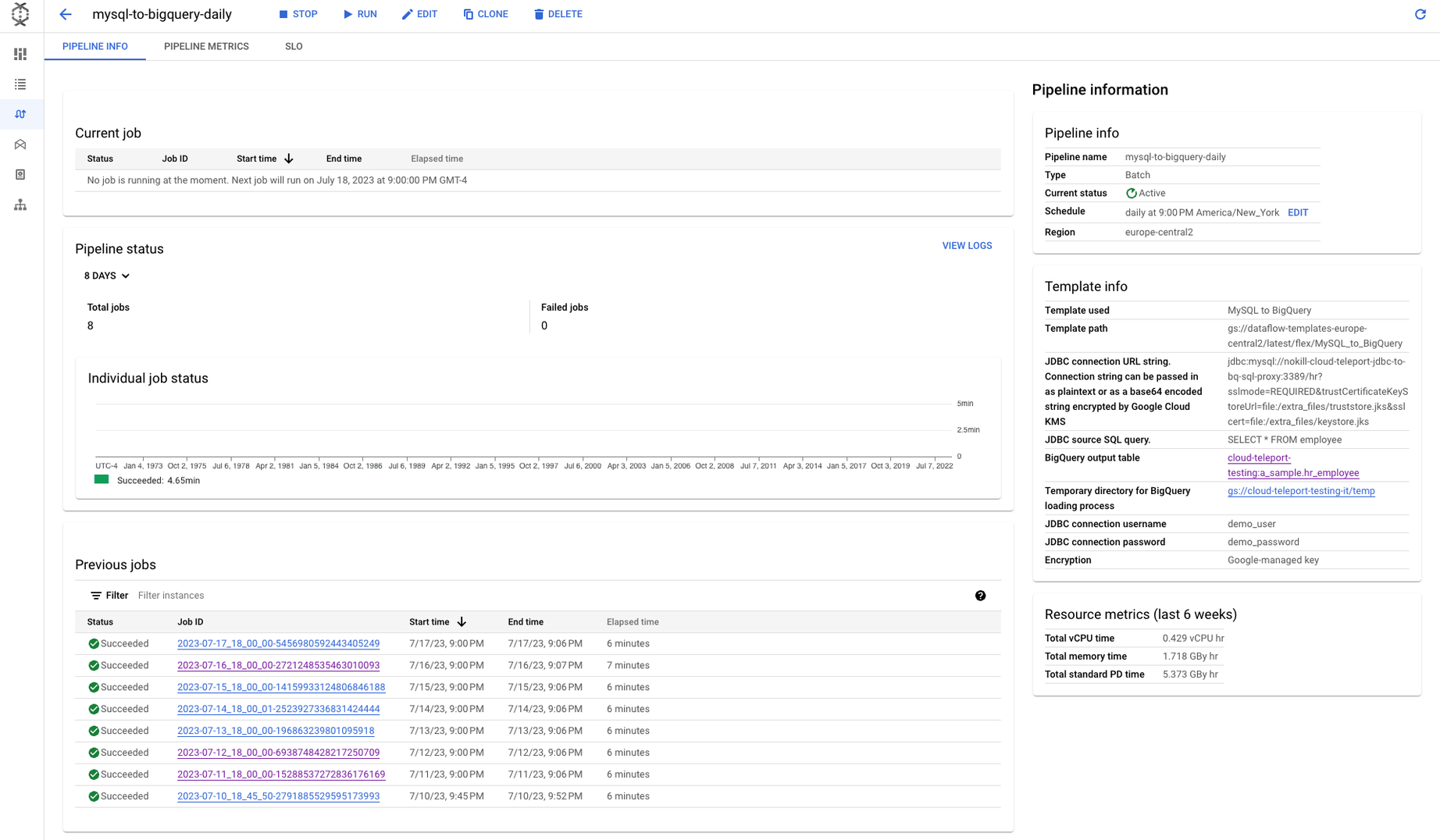Click Succeeded check icon for 7/12/23 job
The image size is (1440, 840).
click(94, 753)
